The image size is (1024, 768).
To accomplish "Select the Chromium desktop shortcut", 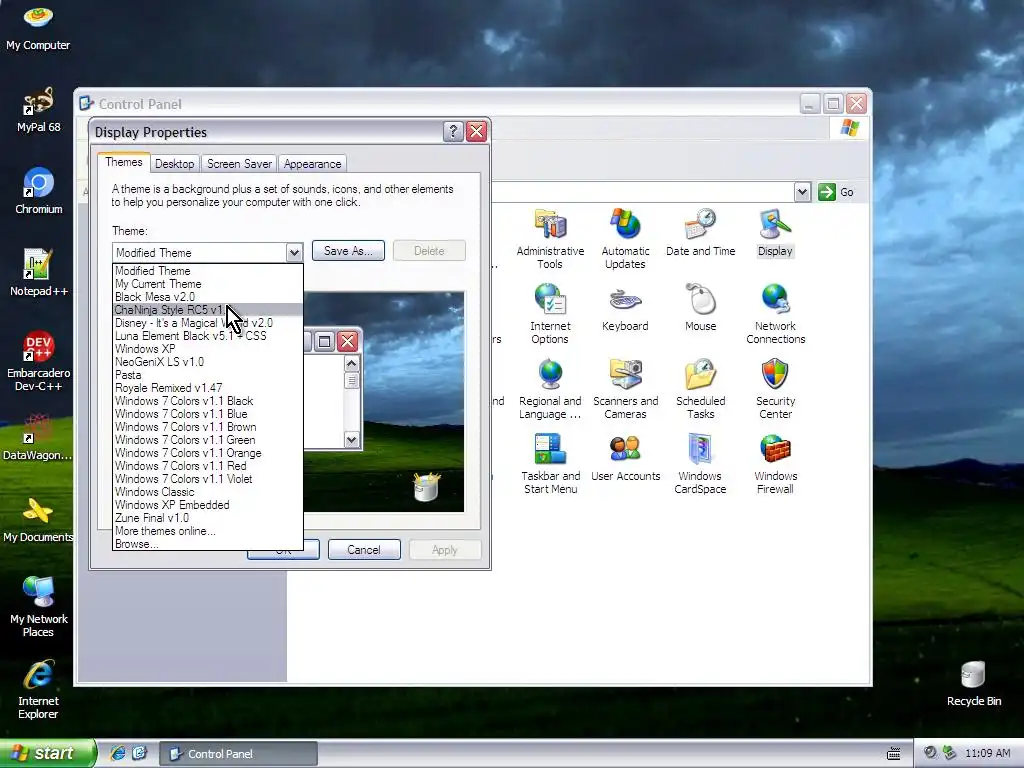I will pos(38,191).
